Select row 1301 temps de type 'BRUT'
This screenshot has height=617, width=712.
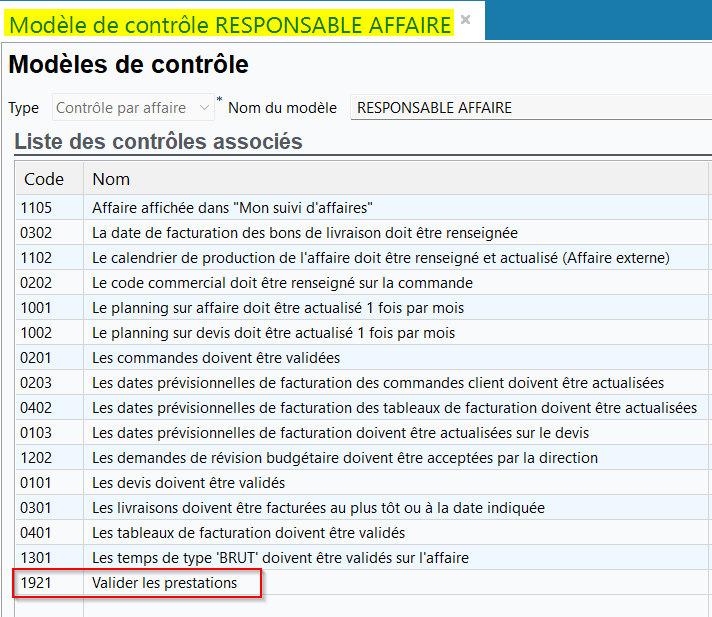(362, 558)
